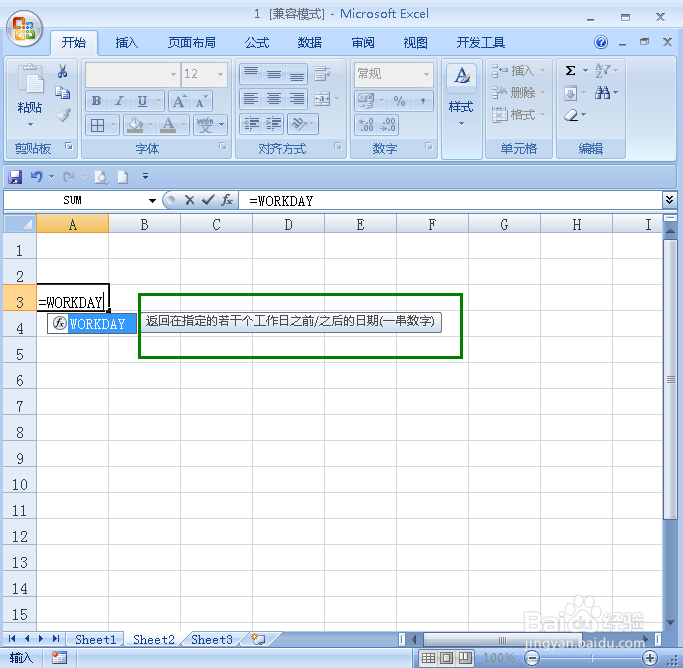Toggle Top Align vertical alignment
The height and width of the screenshot is (668, 683).
pyautogui.click(x=250, y=74)
